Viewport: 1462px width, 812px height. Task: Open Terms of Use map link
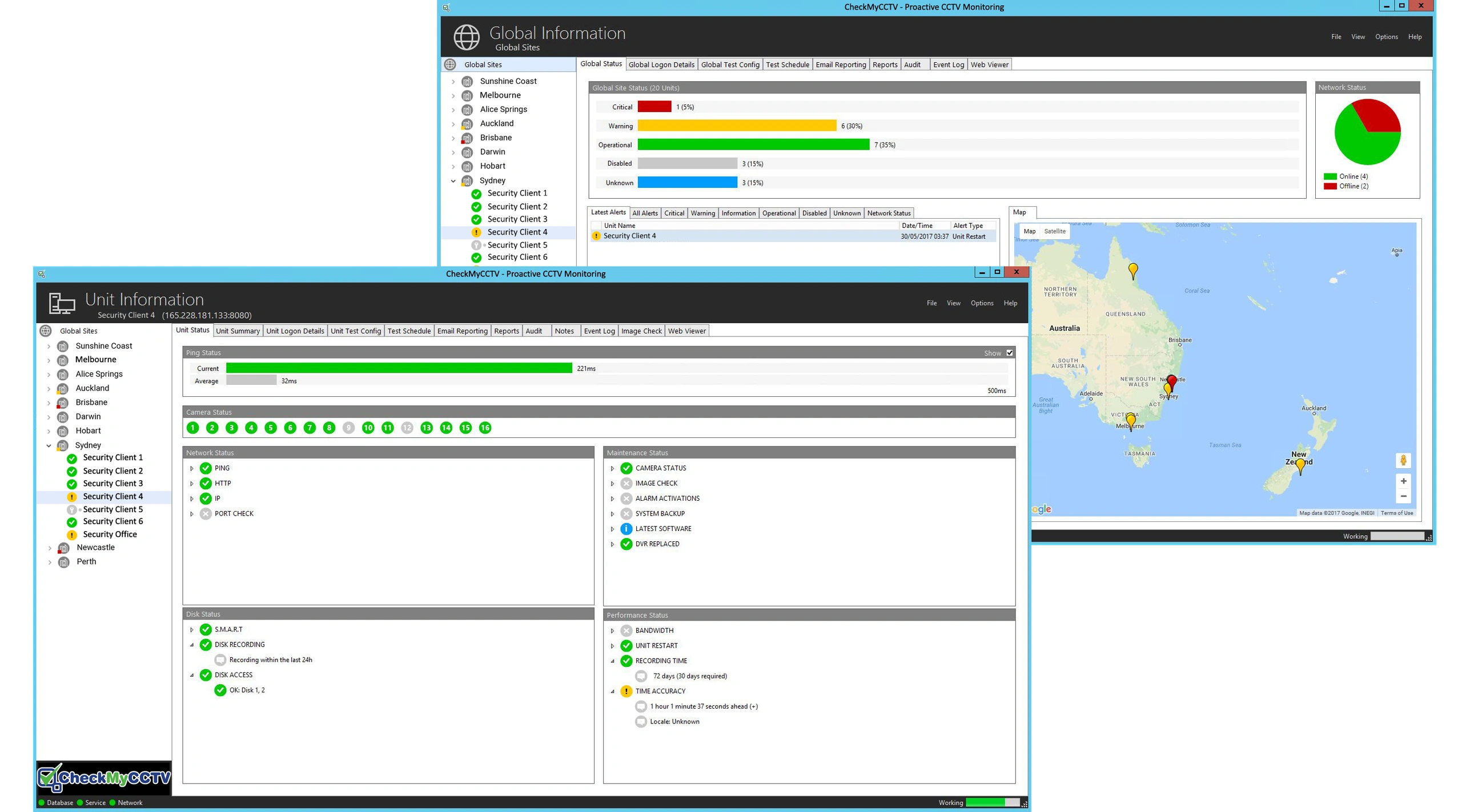click(x=1396, y=513)
